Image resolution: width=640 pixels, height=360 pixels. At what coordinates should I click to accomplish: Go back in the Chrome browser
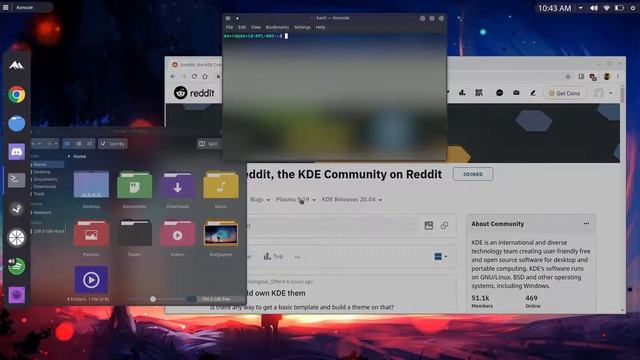tap(173, 76)
